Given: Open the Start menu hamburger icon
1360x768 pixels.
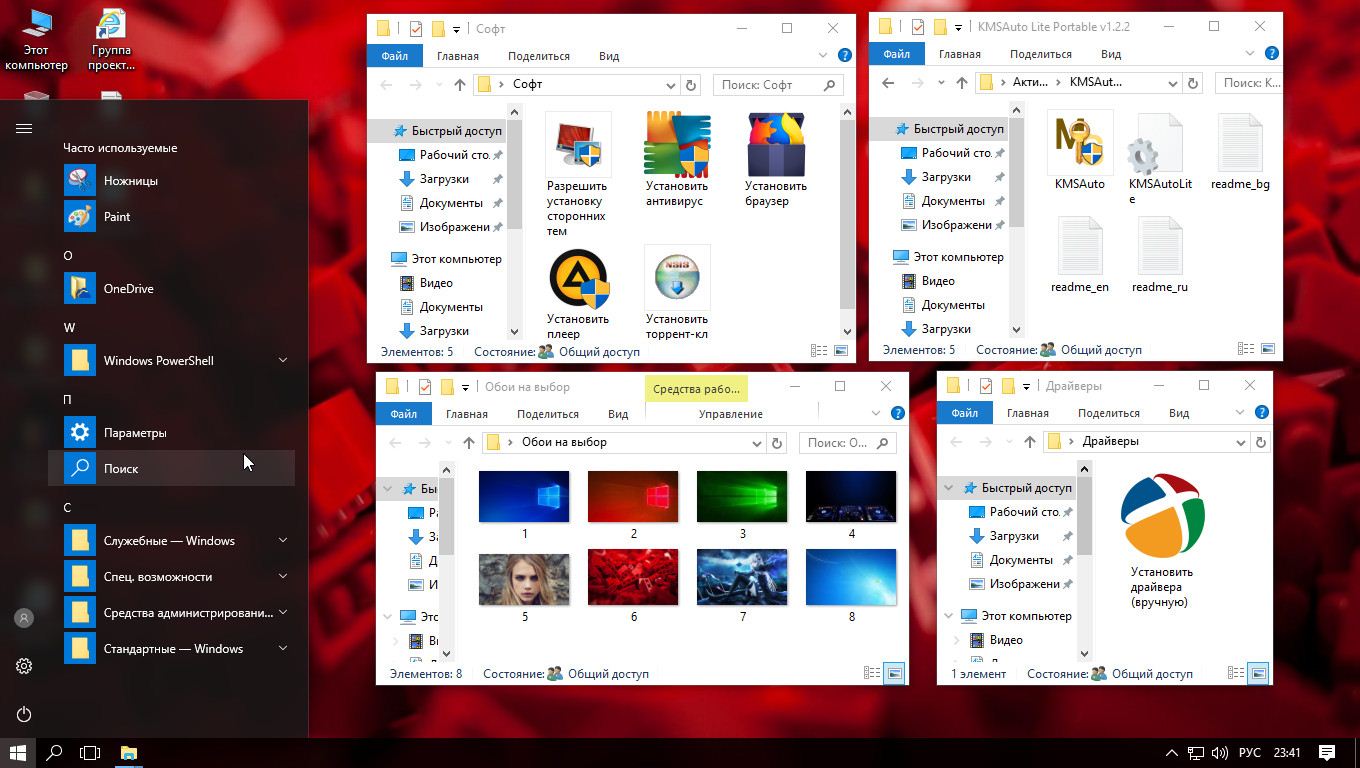Looking at the screenshot, I should point(24,128).
